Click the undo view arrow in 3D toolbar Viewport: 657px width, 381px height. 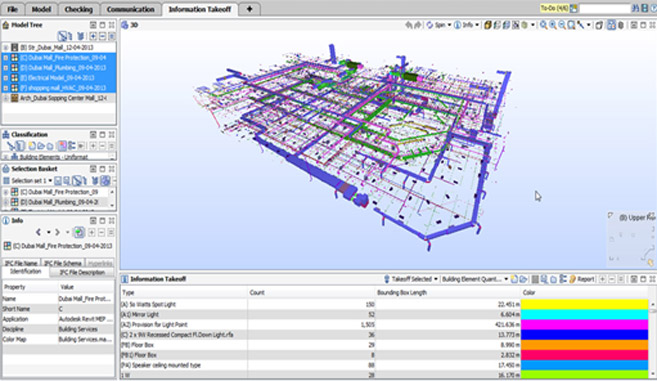point(409,25)
